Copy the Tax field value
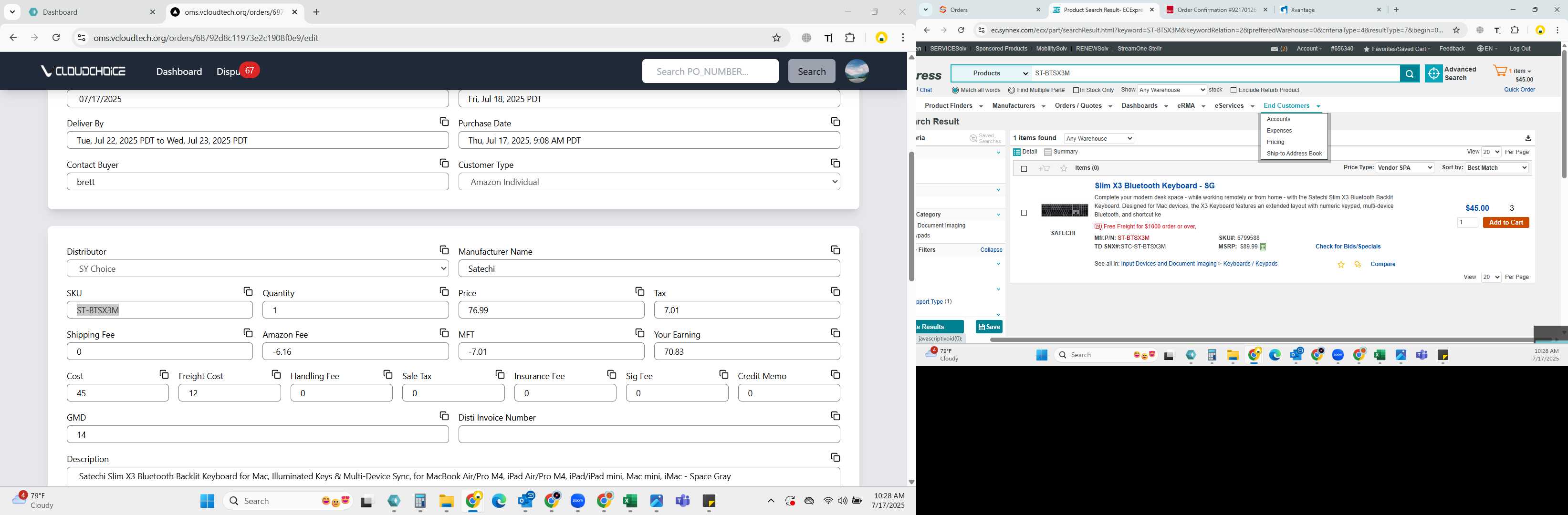The height and width of the screenshot is (515, 1568). point(835,292)
